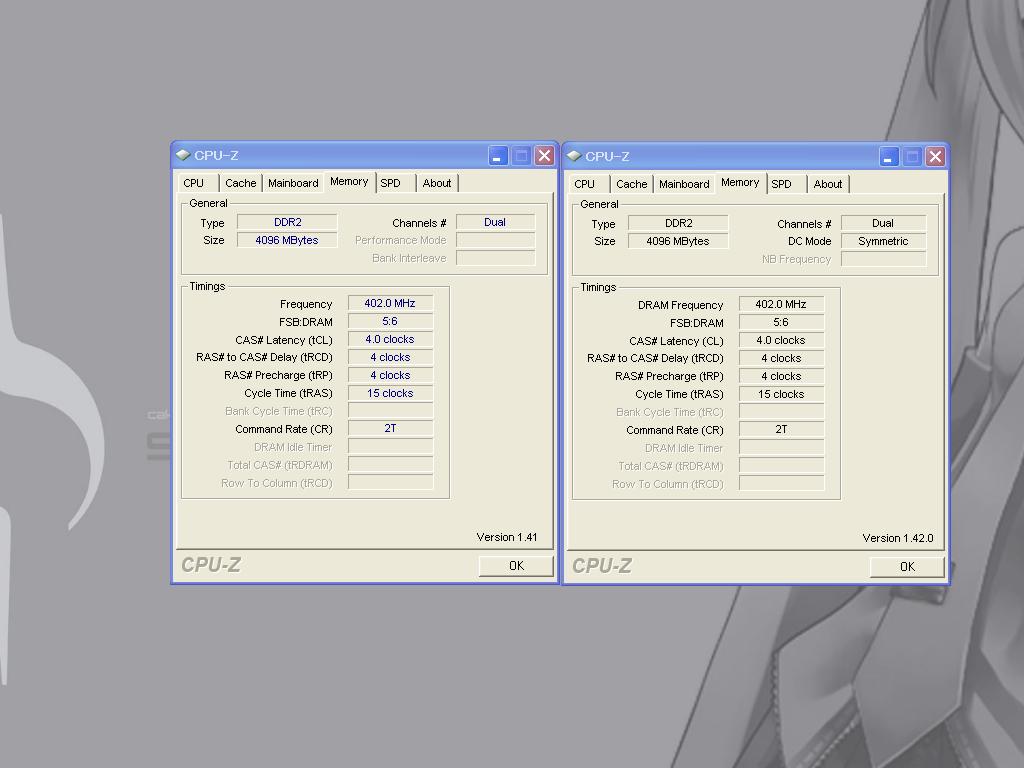Open CPU tab in the left CPU-Z window
Viewport: 1024px width, 768px height.
197,184
